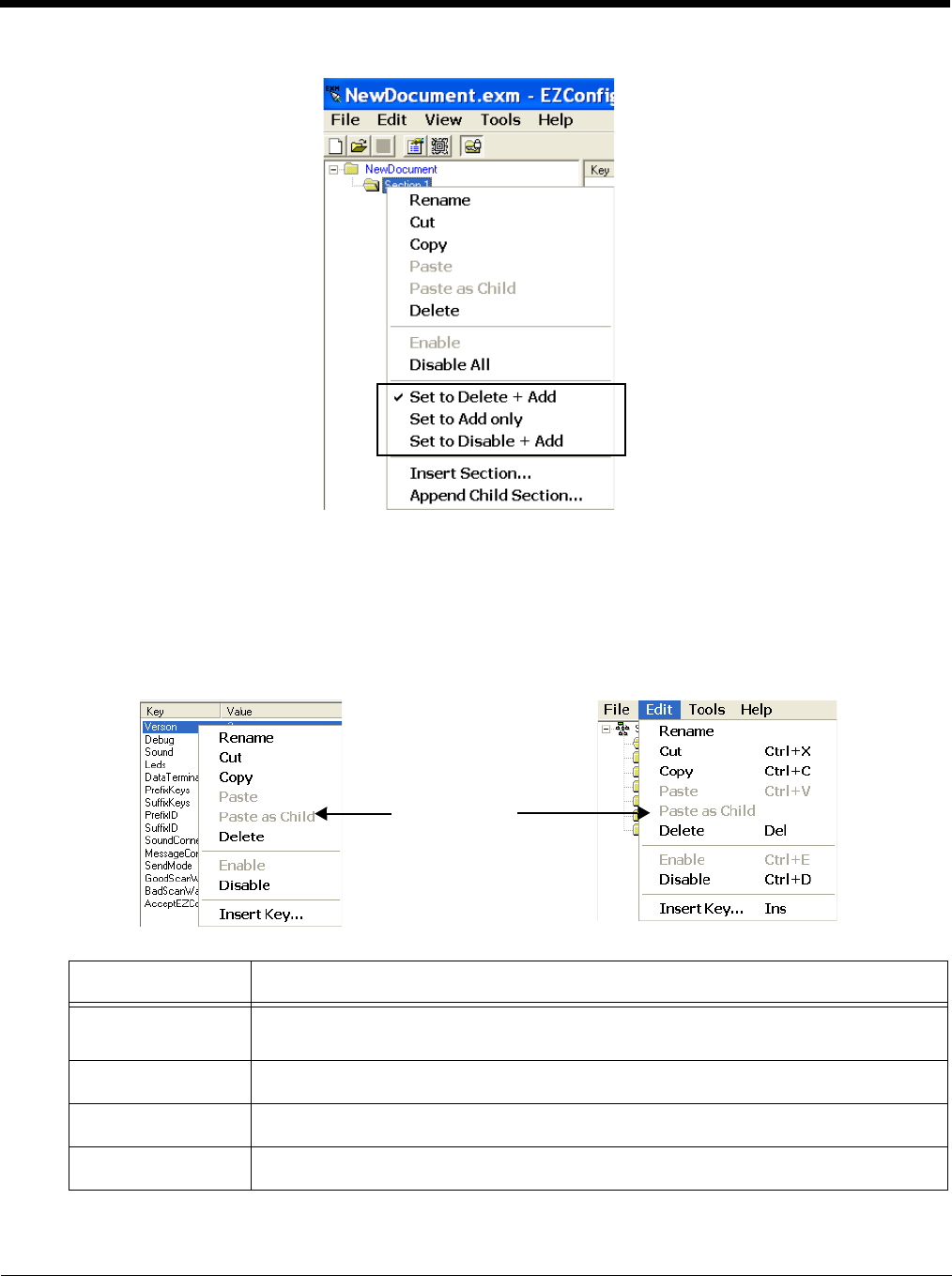Choose Cut Ctrl+X in Edit menu
Viewport: 952px width, 1276px height.
pyautogui.click(x=737, y=751)
